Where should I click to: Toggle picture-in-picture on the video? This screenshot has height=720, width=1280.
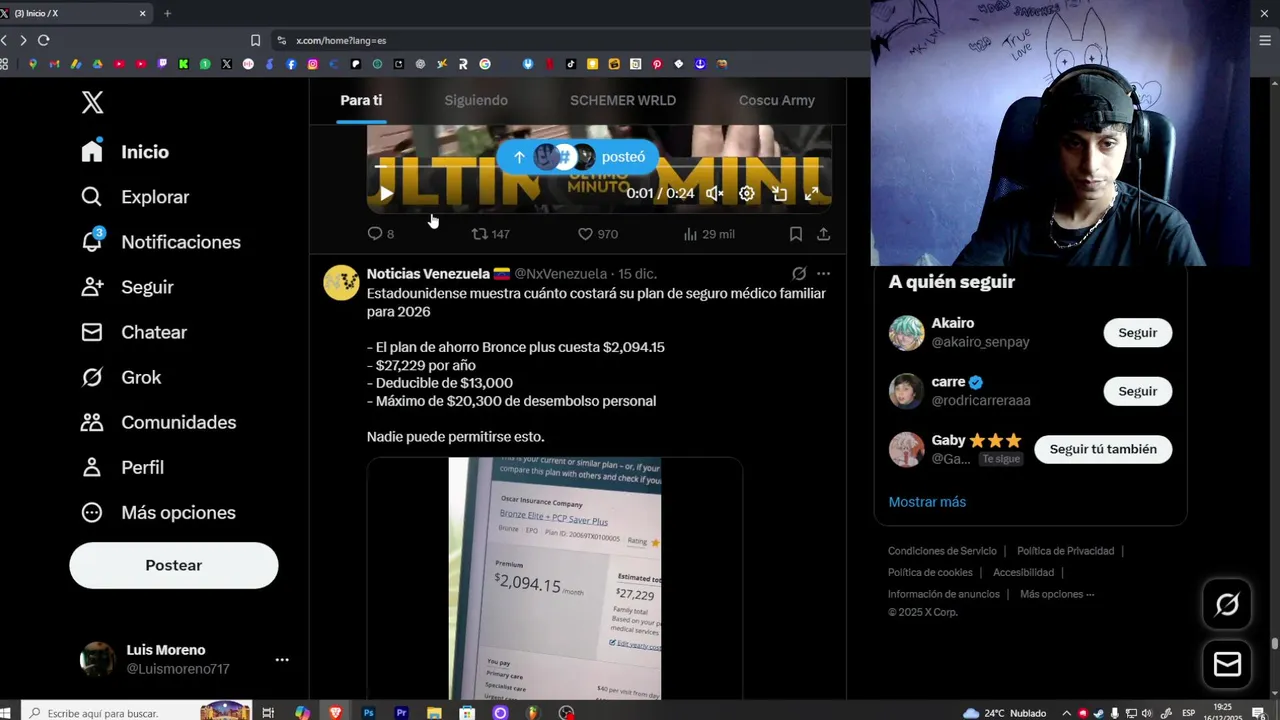(x=780, y=193)
